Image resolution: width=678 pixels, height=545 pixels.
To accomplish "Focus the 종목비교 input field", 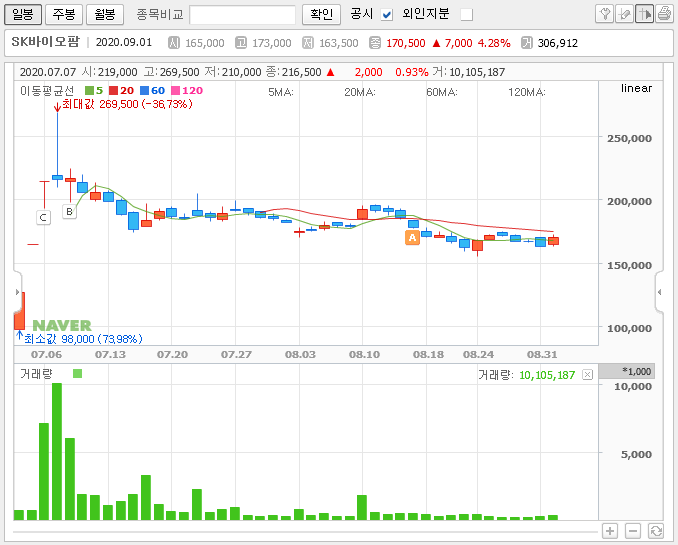I will click(x=243, y=15).
